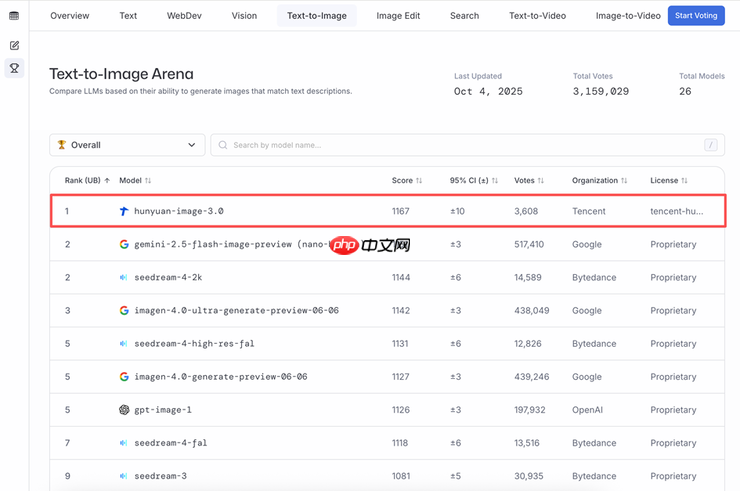Click the Tencent logo beside hunyuan-image-3.0
Viewport: 740px width, 491px height.
124,212
